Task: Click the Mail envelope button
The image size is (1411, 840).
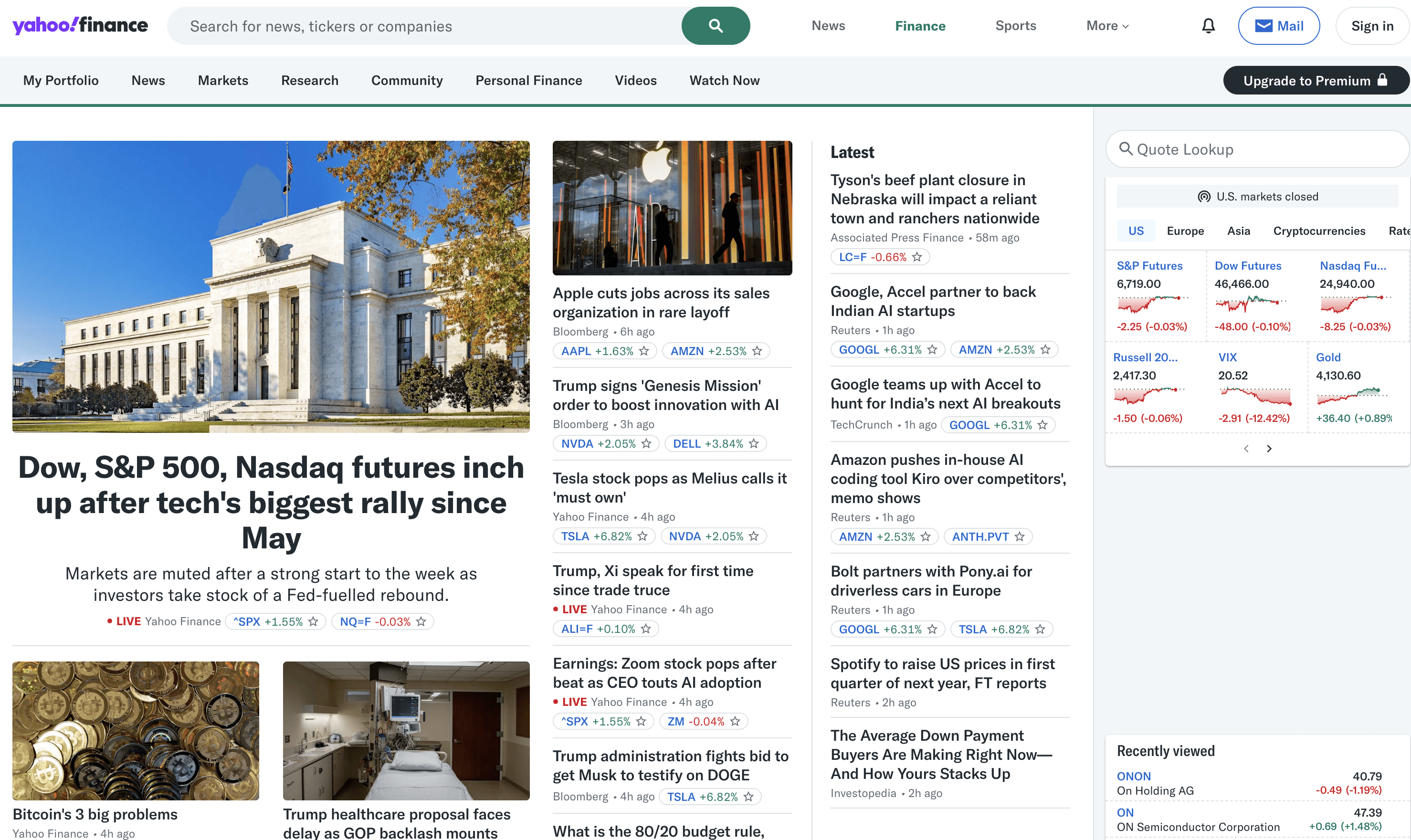Action: point(1279,26)
